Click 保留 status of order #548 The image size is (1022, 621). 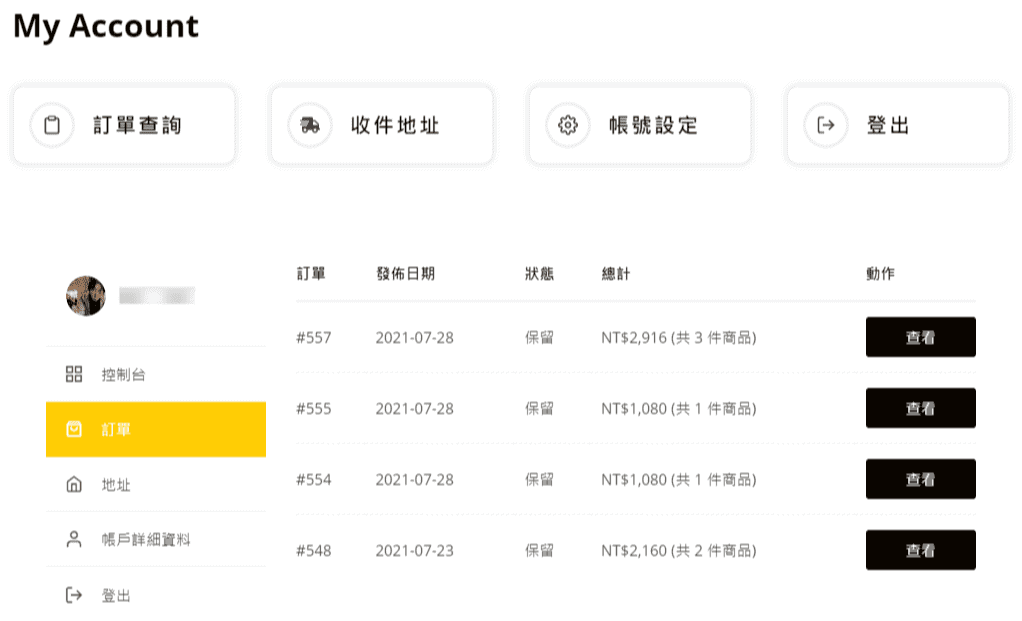540,551
